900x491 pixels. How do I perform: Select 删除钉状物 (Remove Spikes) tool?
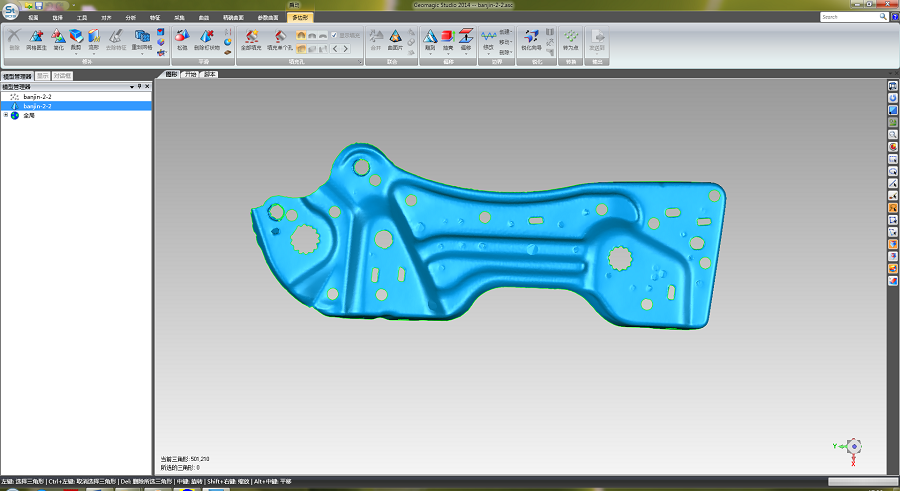point(206,37)
